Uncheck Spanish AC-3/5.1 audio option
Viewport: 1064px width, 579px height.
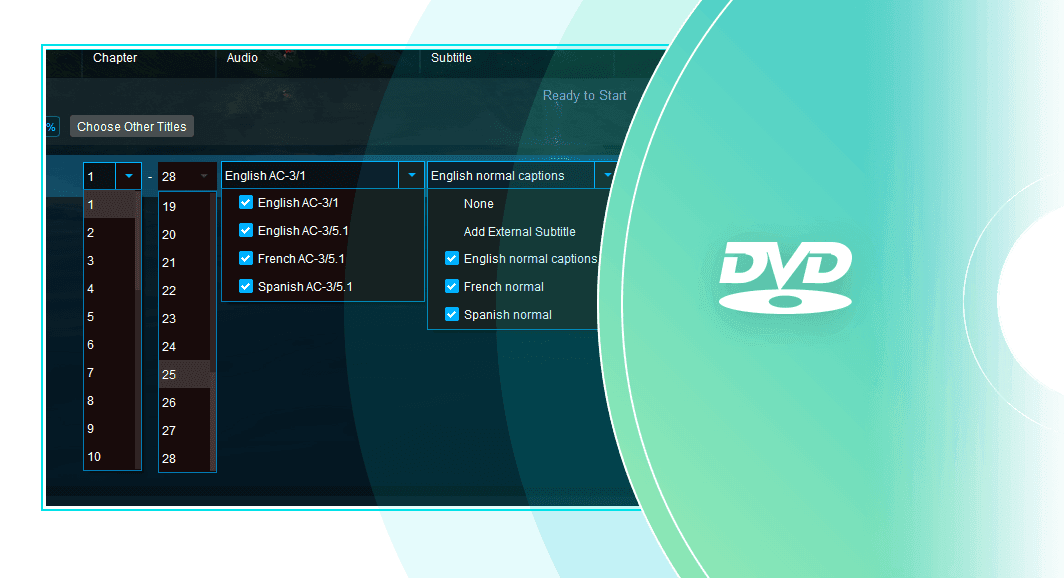[x=246, y=287]
